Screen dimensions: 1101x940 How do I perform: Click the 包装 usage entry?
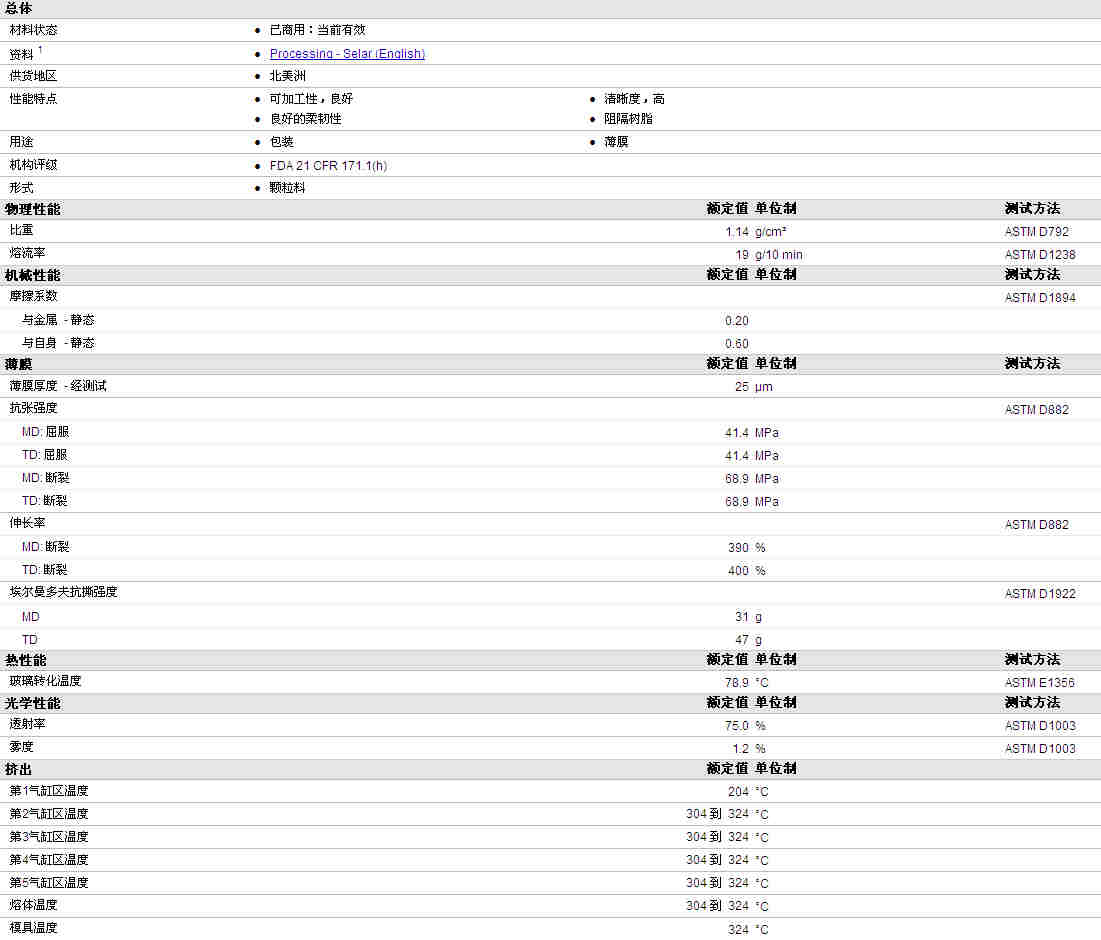click(282, 142)
